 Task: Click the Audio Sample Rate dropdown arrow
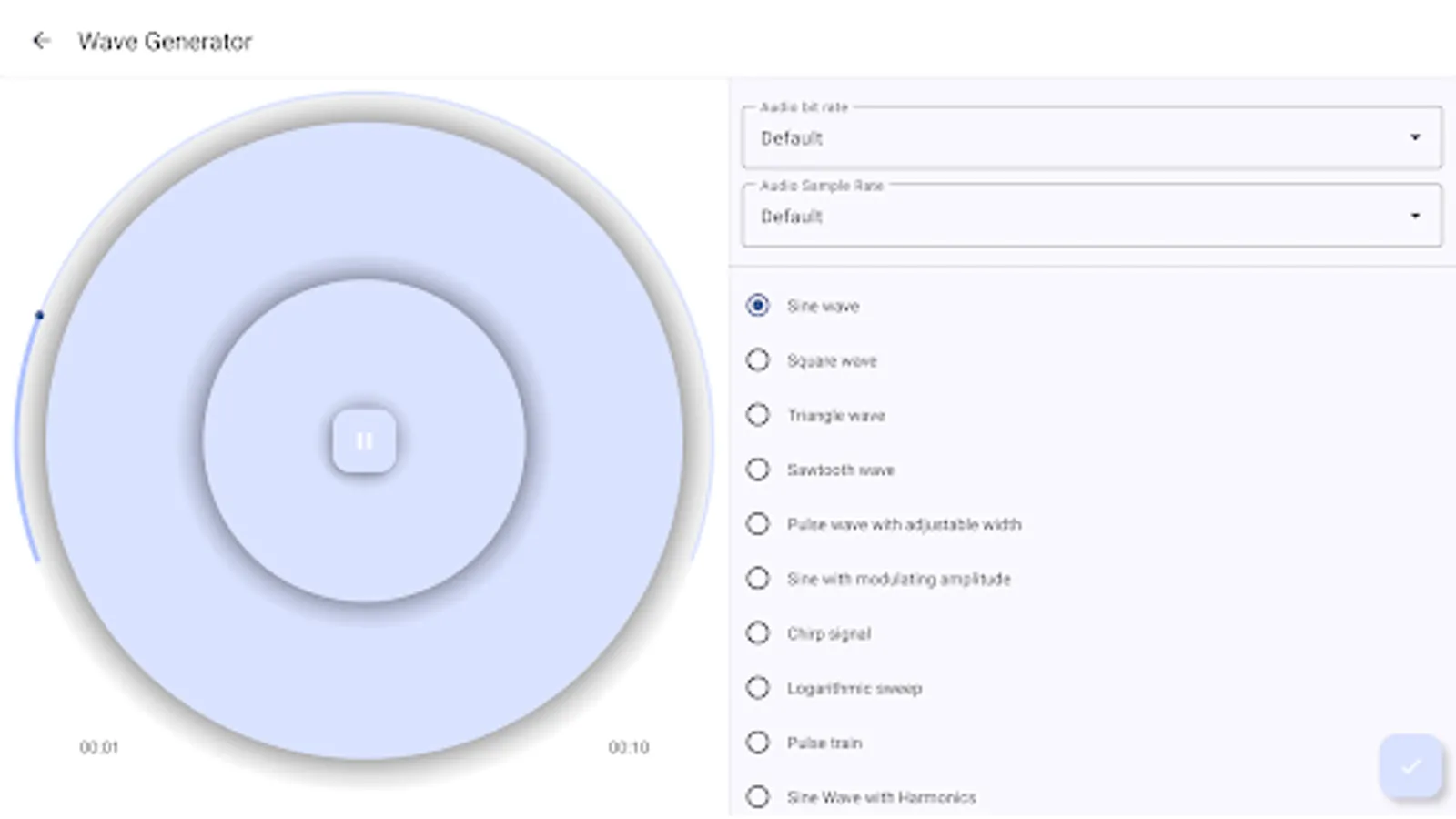coord(1415,216)
